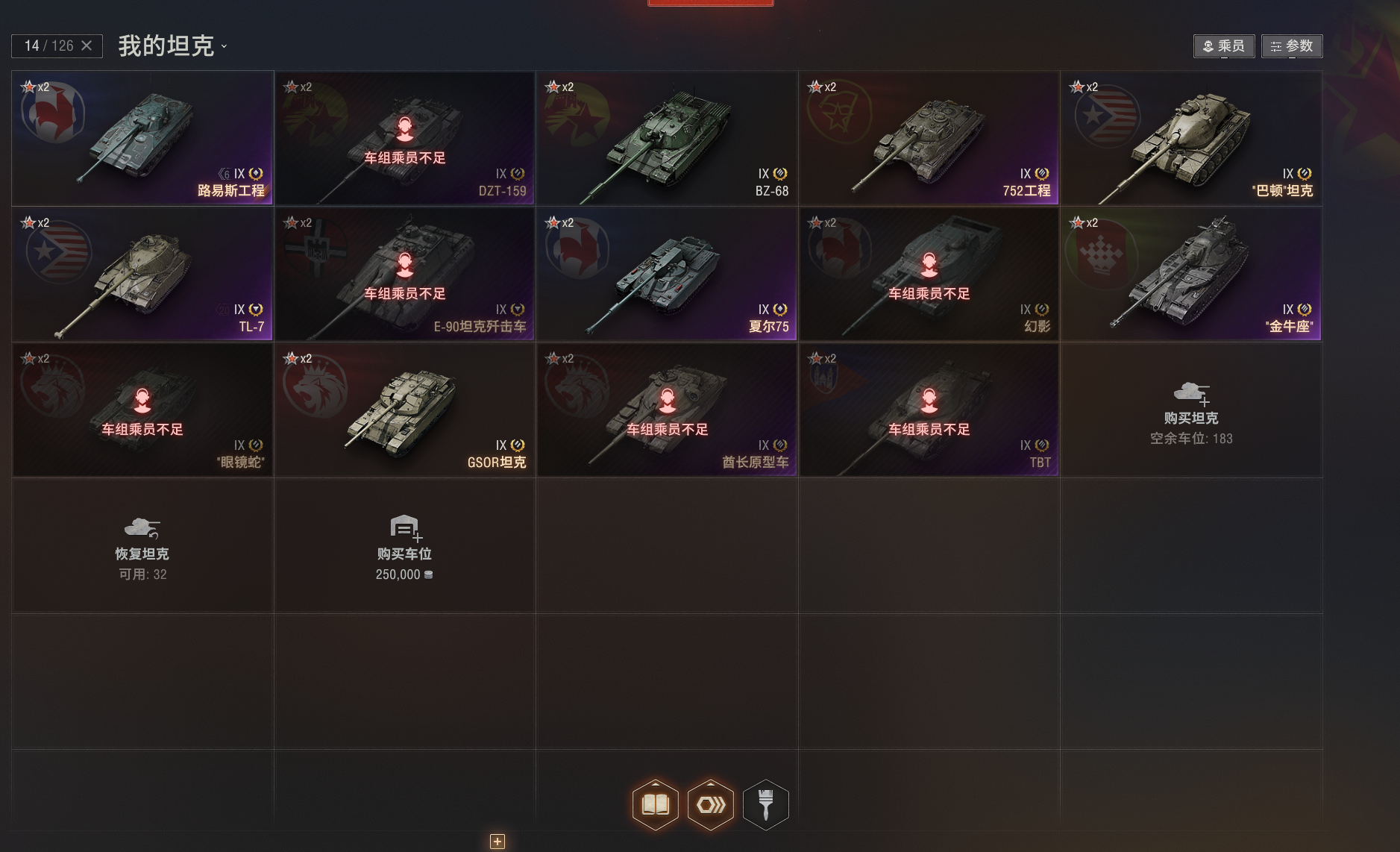This screenshot has width=1400, height=852.
Task: Clear the 14 / 126 filter counter
Action: tap(87, 46)
